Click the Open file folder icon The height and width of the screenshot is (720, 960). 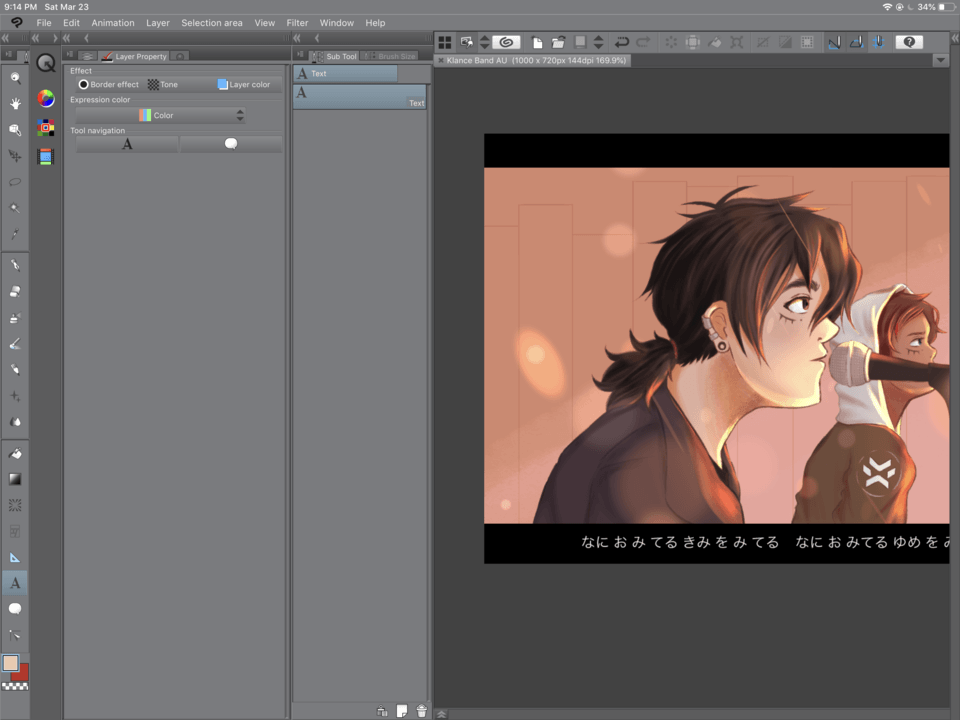[x=558, y=42]
